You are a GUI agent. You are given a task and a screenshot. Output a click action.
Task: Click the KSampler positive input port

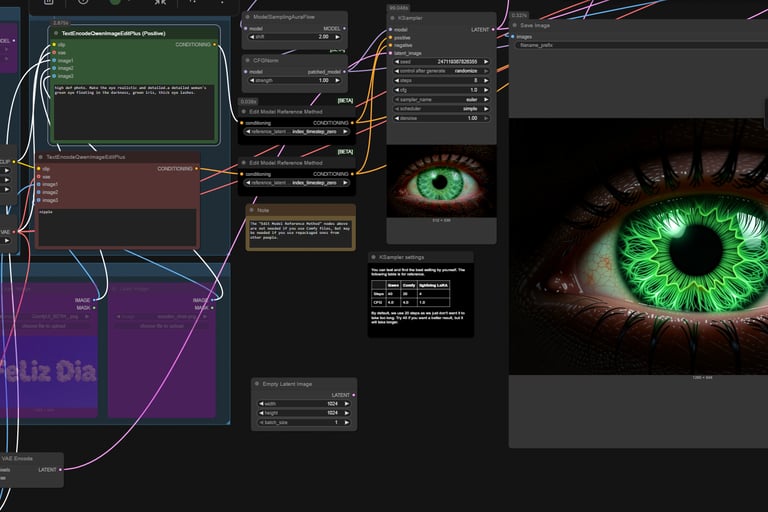tap(391, 38)
